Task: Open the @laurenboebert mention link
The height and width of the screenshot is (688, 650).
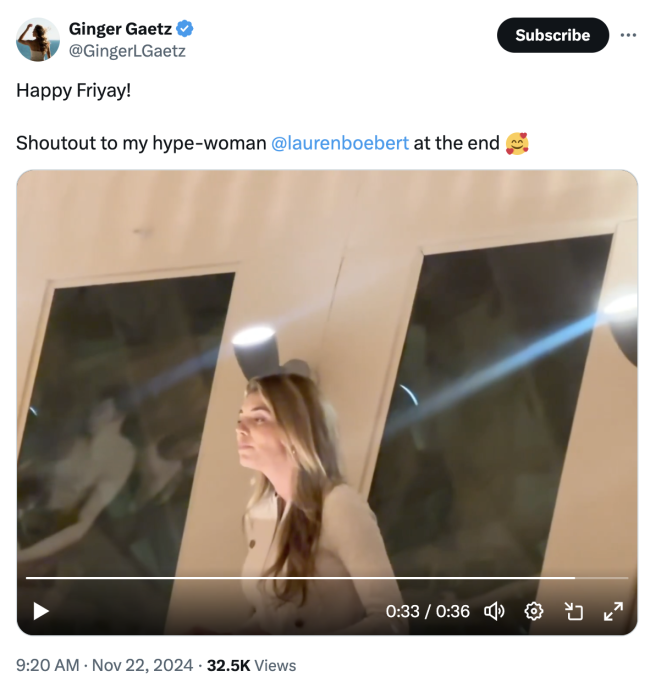Action: tap(340, 143)
